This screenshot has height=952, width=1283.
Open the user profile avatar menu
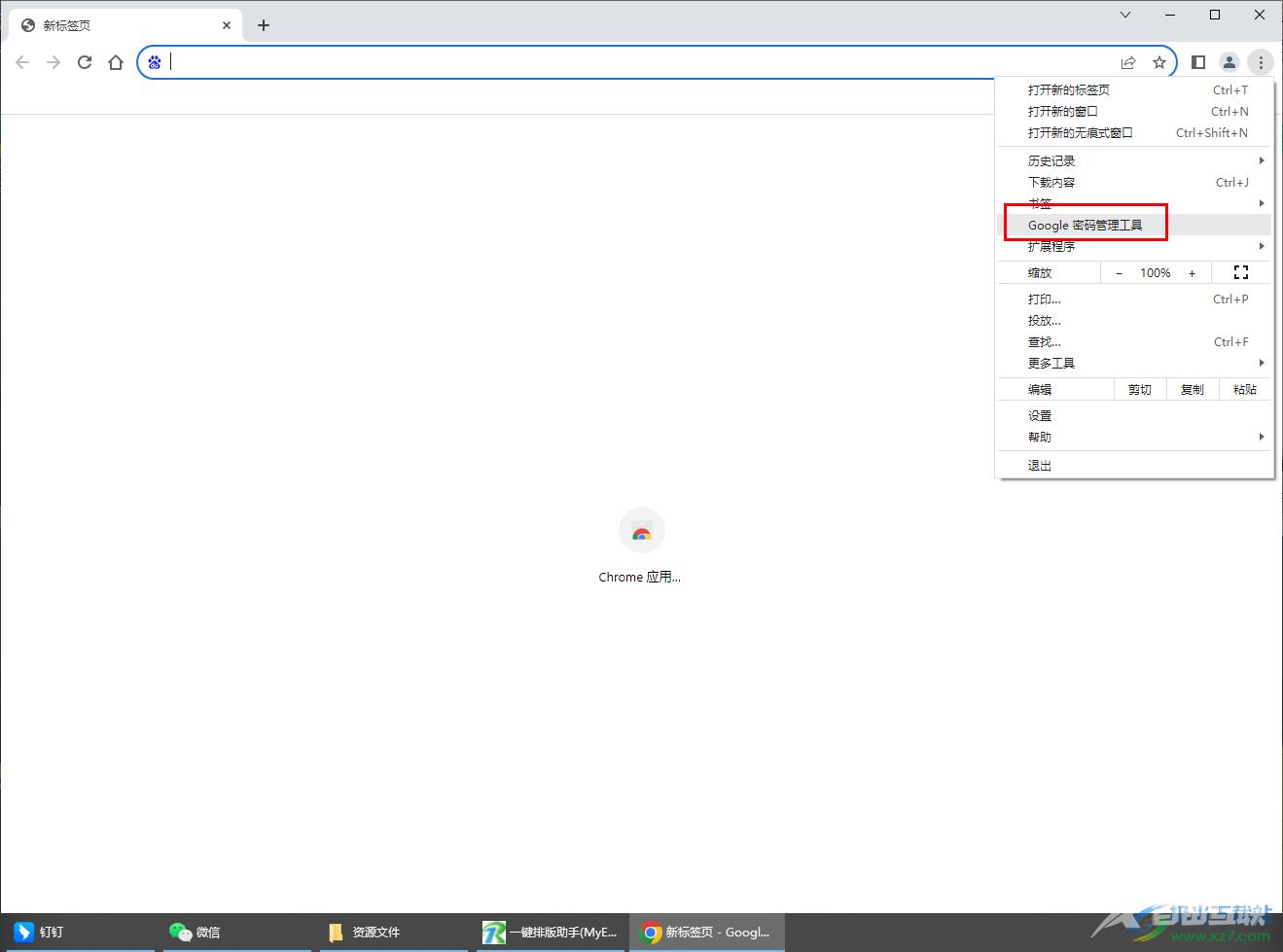click(1230, 62)
